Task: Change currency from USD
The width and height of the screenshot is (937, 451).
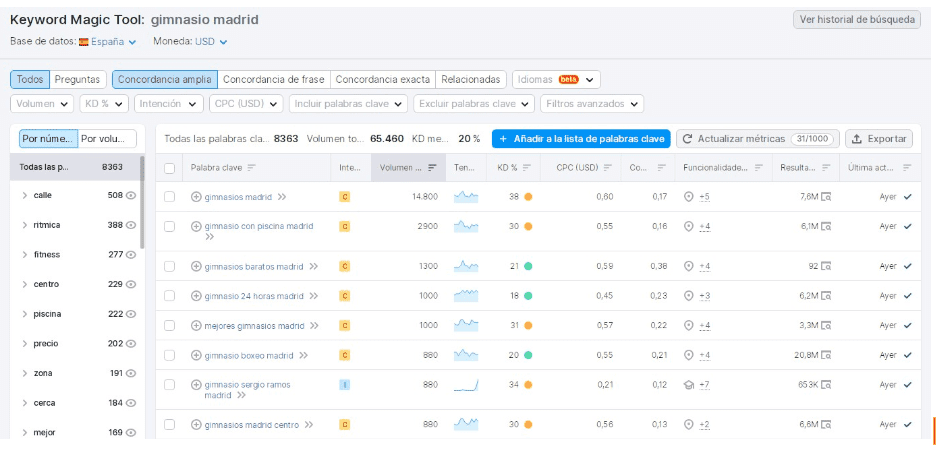Action: pos(211,42)
